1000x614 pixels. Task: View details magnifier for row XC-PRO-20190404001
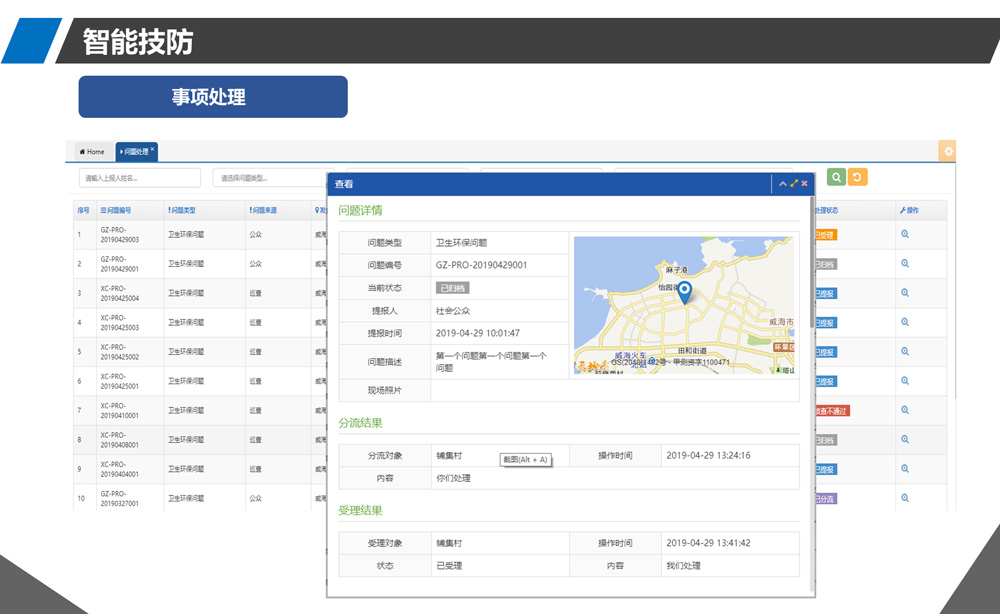click(x=905, y=469)
